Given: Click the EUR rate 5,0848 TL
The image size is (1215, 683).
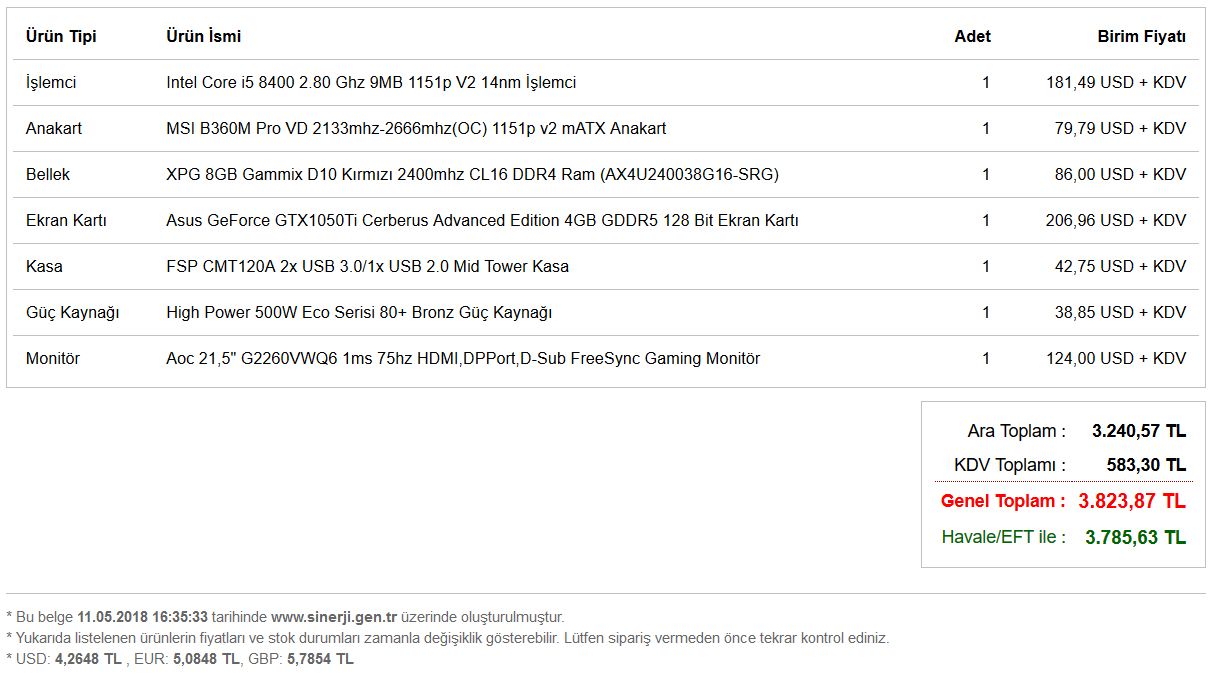Looking at the screenshot, I should [x=206, y=659].
